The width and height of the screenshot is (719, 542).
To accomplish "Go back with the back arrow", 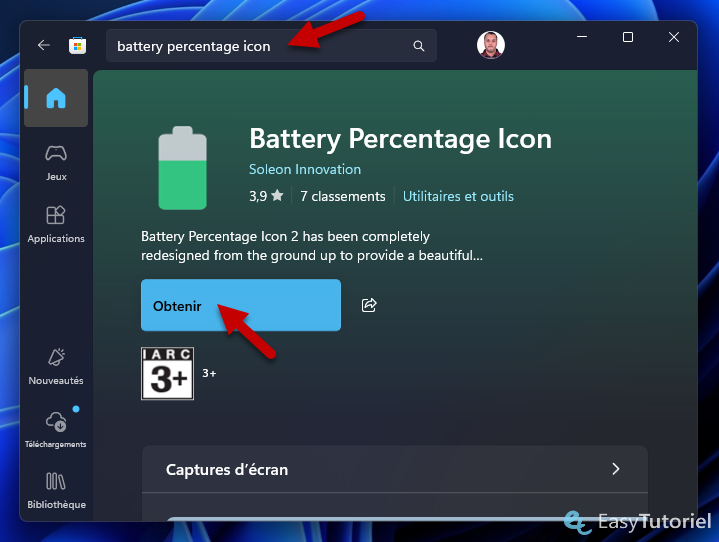I will pos(44,45).
